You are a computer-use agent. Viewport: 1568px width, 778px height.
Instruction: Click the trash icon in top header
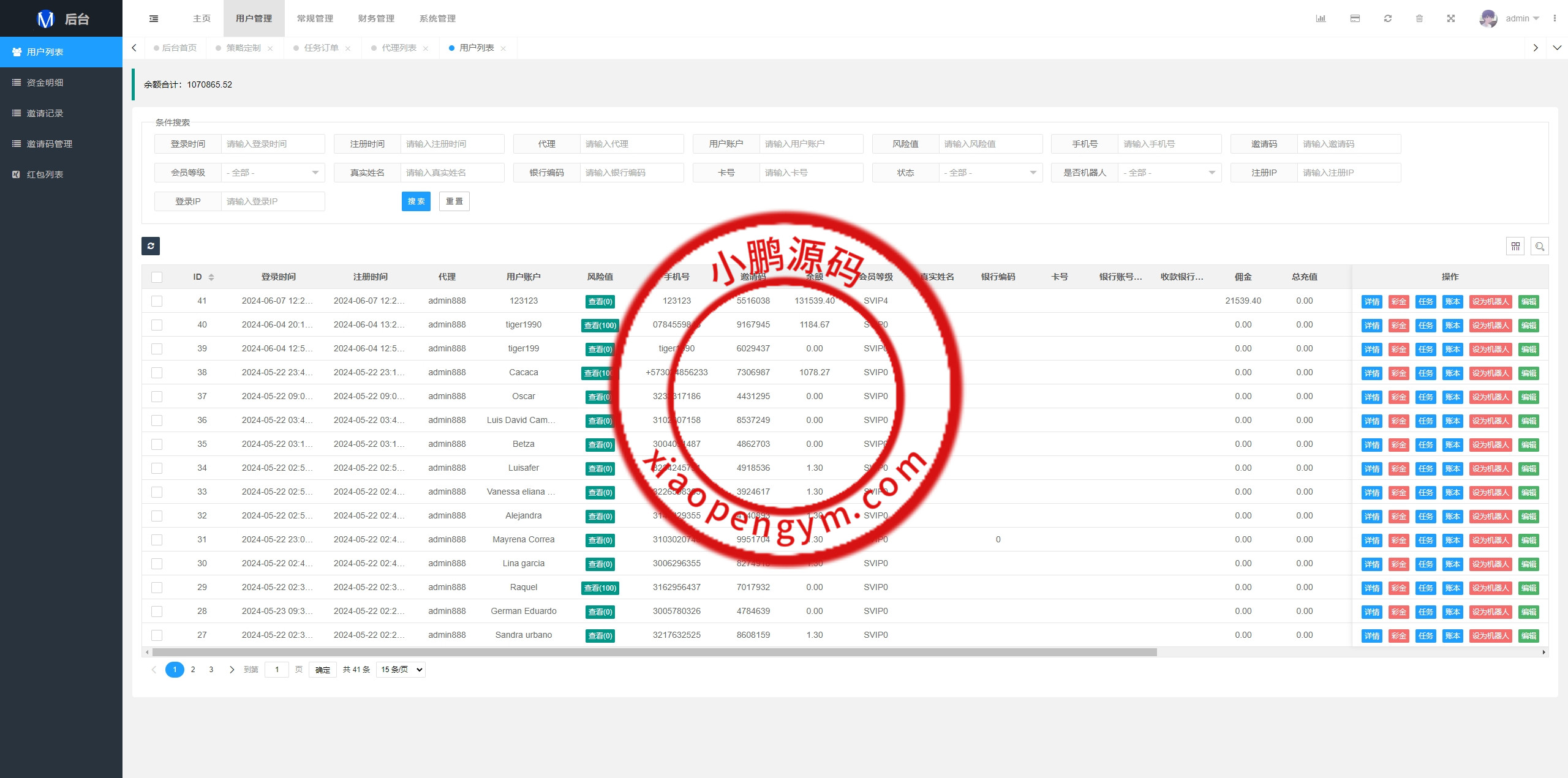coord(1419,18)
